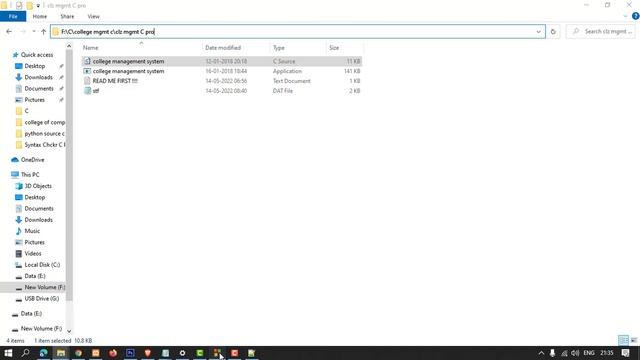Open the Share ribbon tab

click(x=67, y=16)
